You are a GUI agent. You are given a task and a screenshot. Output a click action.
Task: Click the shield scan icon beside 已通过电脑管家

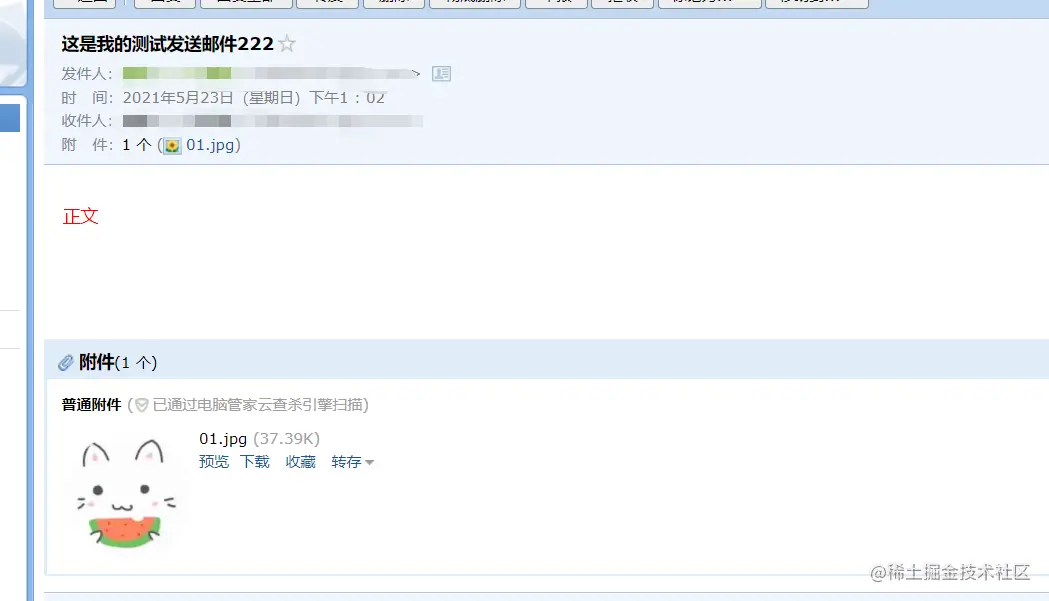click(142, 405)
